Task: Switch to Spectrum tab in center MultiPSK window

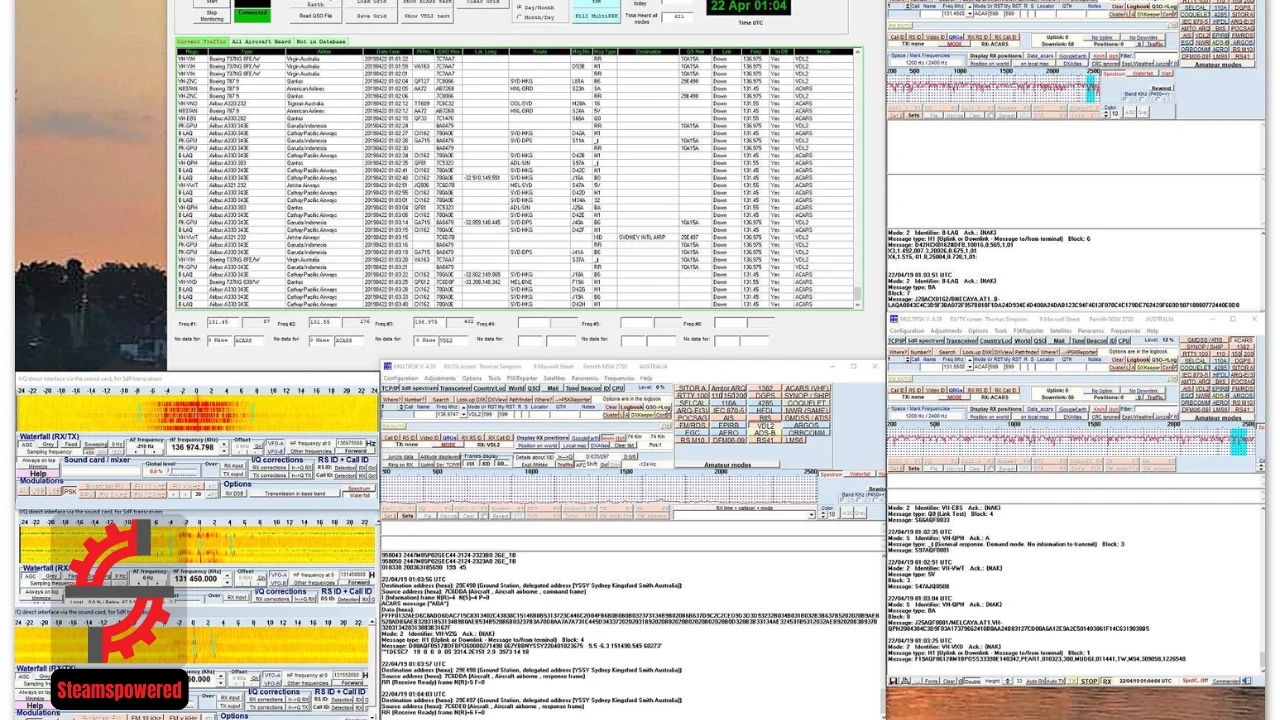Action: point(832,474)
